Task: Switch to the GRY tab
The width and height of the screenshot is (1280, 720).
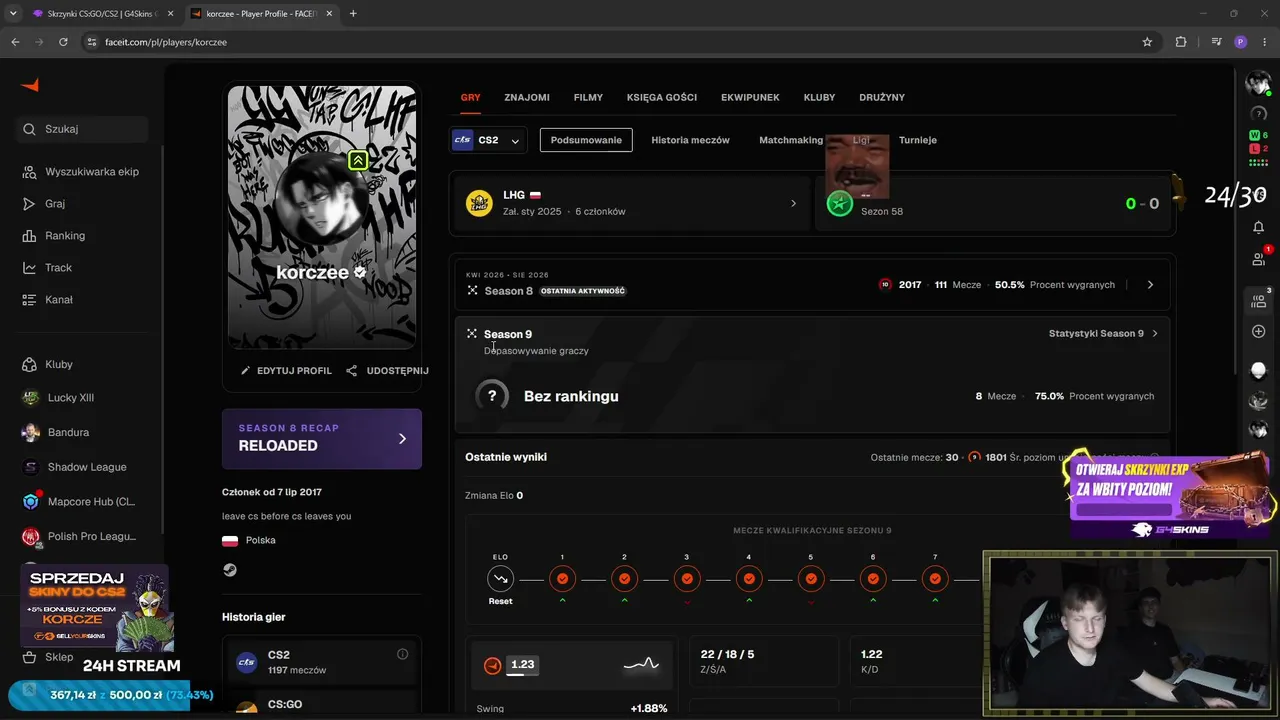Action: 470,97
